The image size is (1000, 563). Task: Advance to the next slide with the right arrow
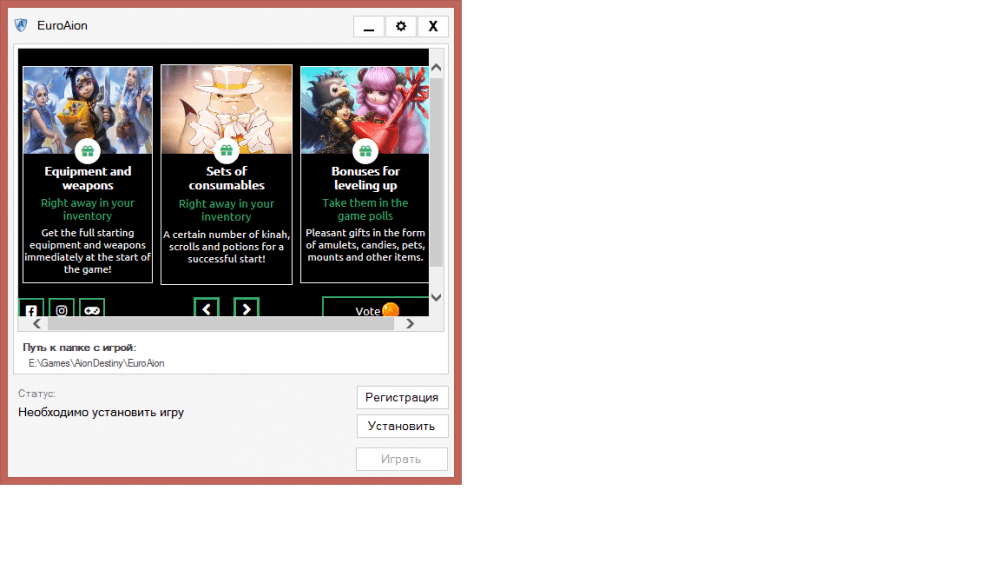coord(246,309)
